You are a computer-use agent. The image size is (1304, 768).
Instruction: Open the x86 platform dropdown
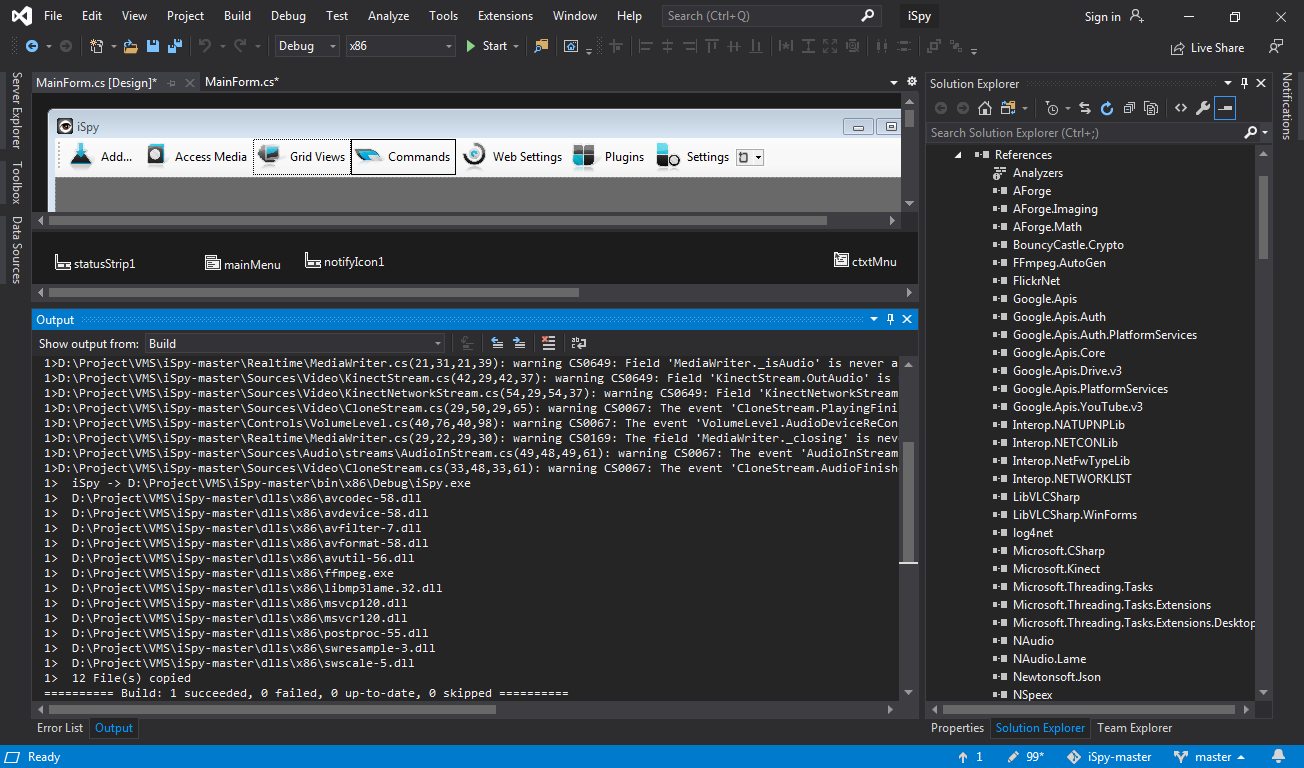[400, 46]
